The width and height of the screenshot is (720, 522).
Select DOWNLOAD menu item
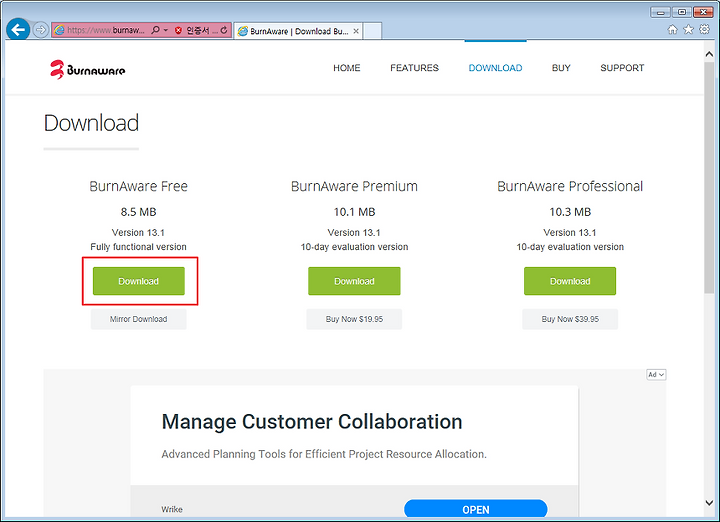[495, 68]
